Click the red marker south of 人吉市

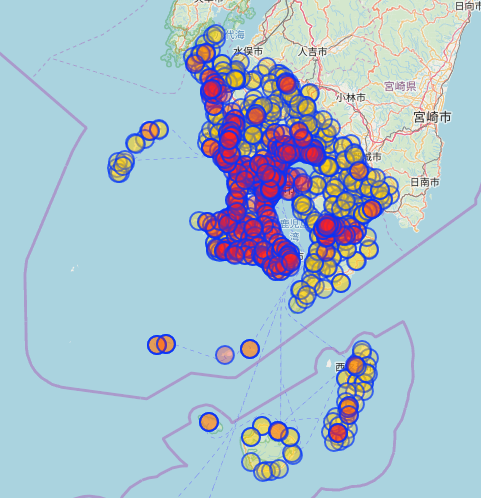[287, 84]
